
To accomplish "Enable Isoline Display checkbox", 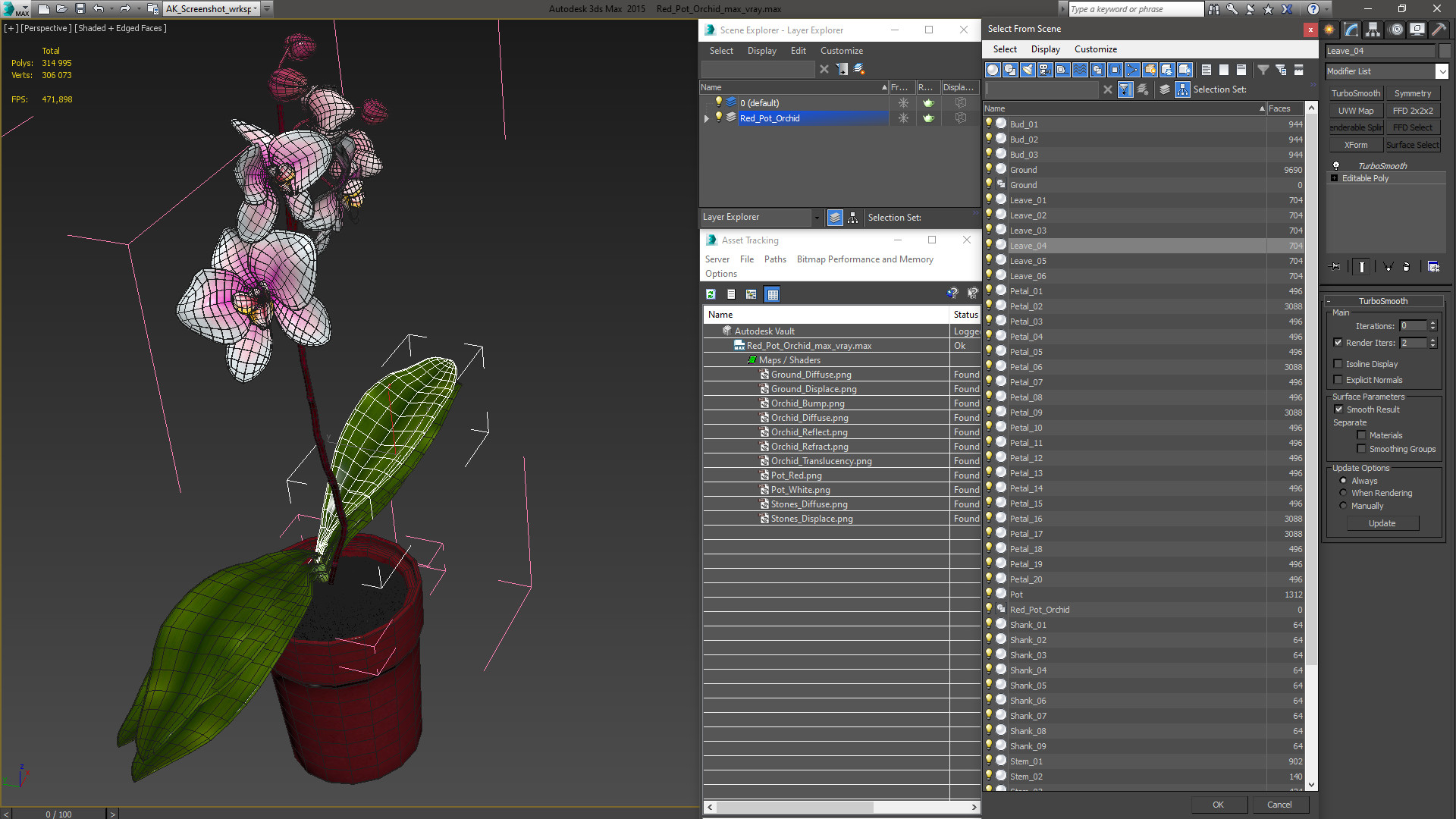I will coord(1338,362).
